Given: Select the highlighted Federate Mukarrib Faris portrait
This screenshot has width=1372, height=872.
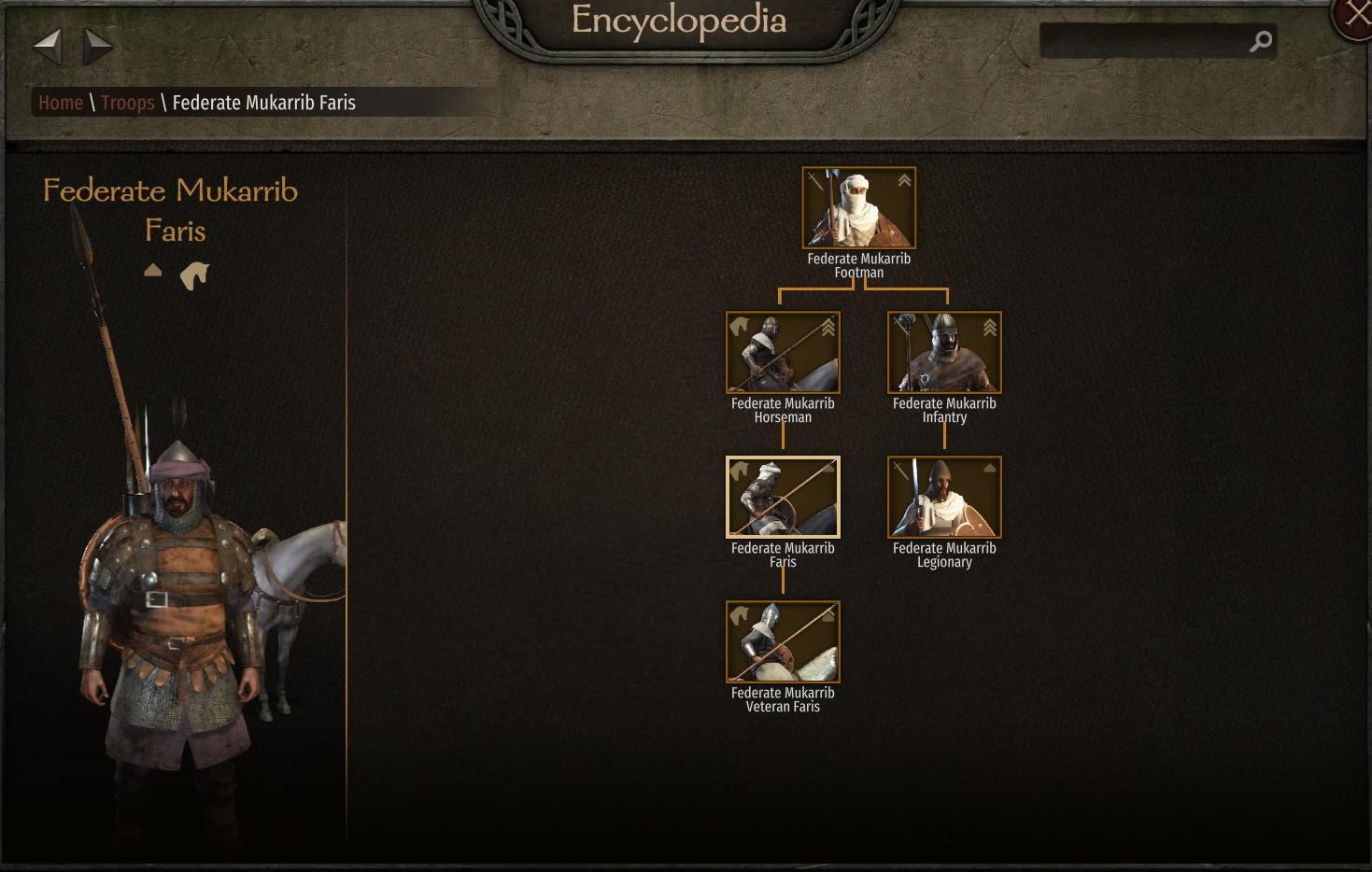Looking at the screenshot, I should coord(783,498).
